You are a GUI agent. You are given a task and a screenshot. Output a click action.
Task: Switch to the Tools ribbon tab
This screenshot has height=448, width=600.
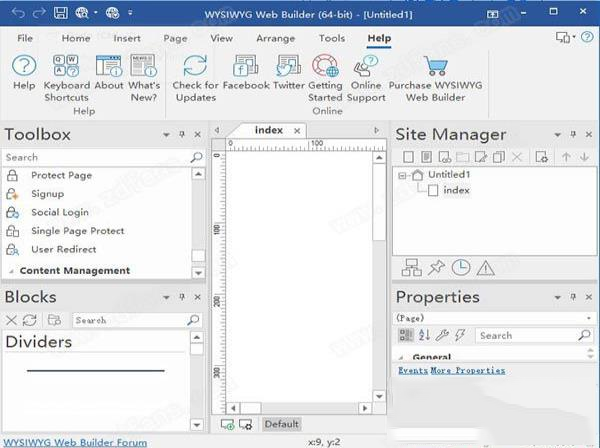point(332,38)
